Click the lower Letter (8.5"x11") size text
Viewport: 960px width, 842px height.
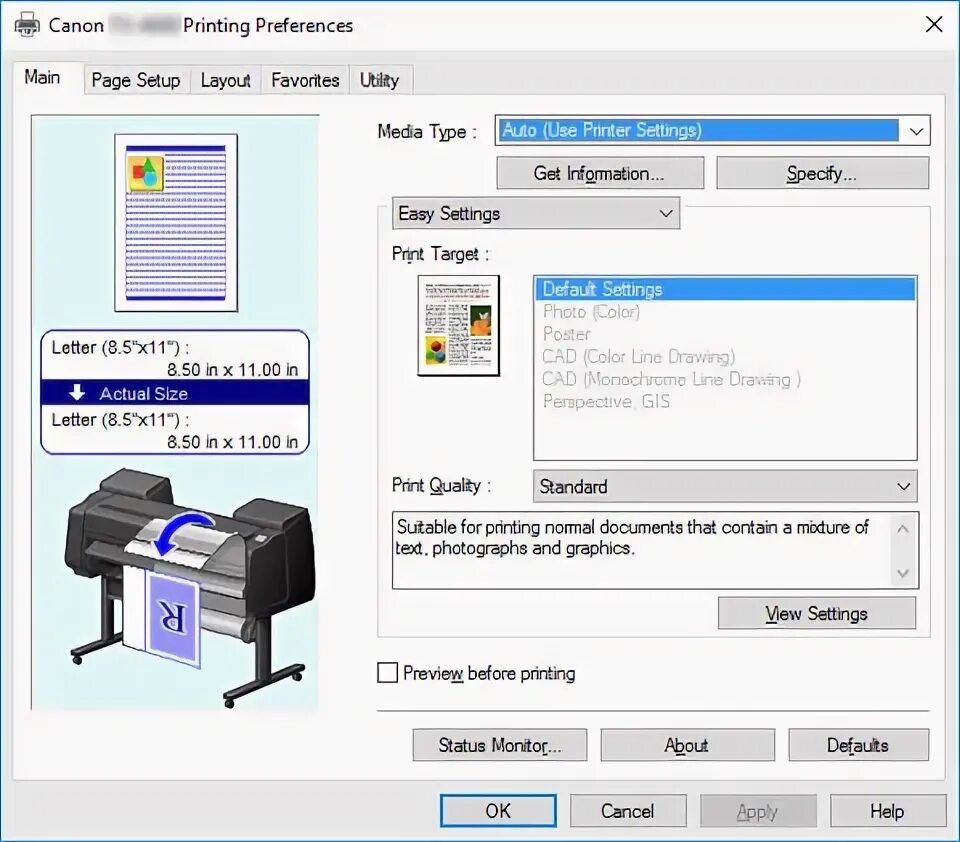pyautogui.click(x=120, y=419)
